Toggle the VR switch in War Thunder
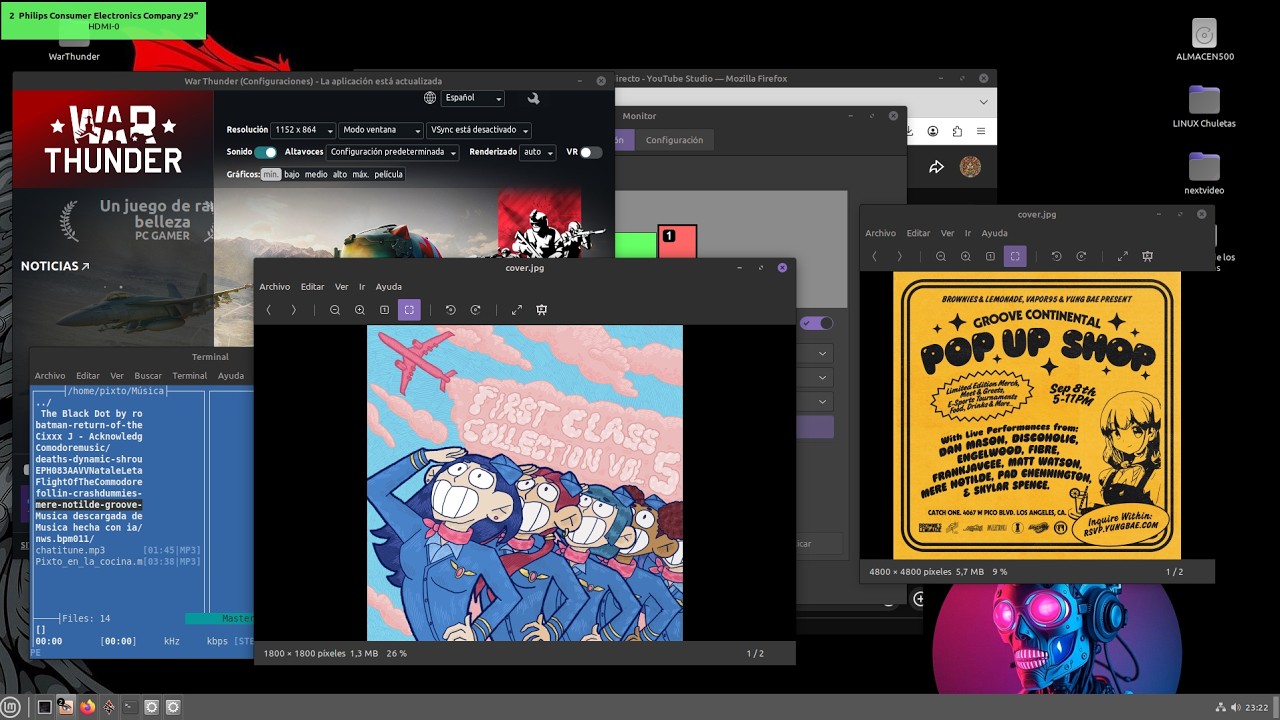The width and height of the screenshot is (1280, 720). 591,152
